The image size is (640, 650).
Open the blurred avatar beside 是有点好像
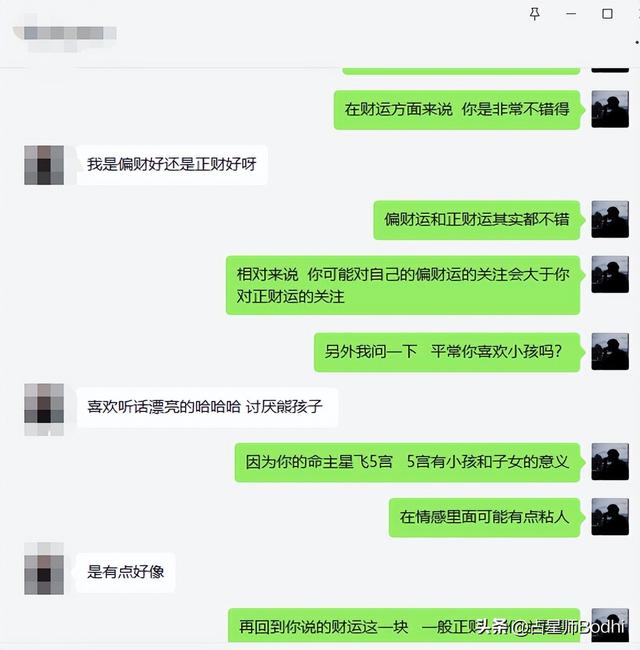pyautogui.click(x=44, y=568)
